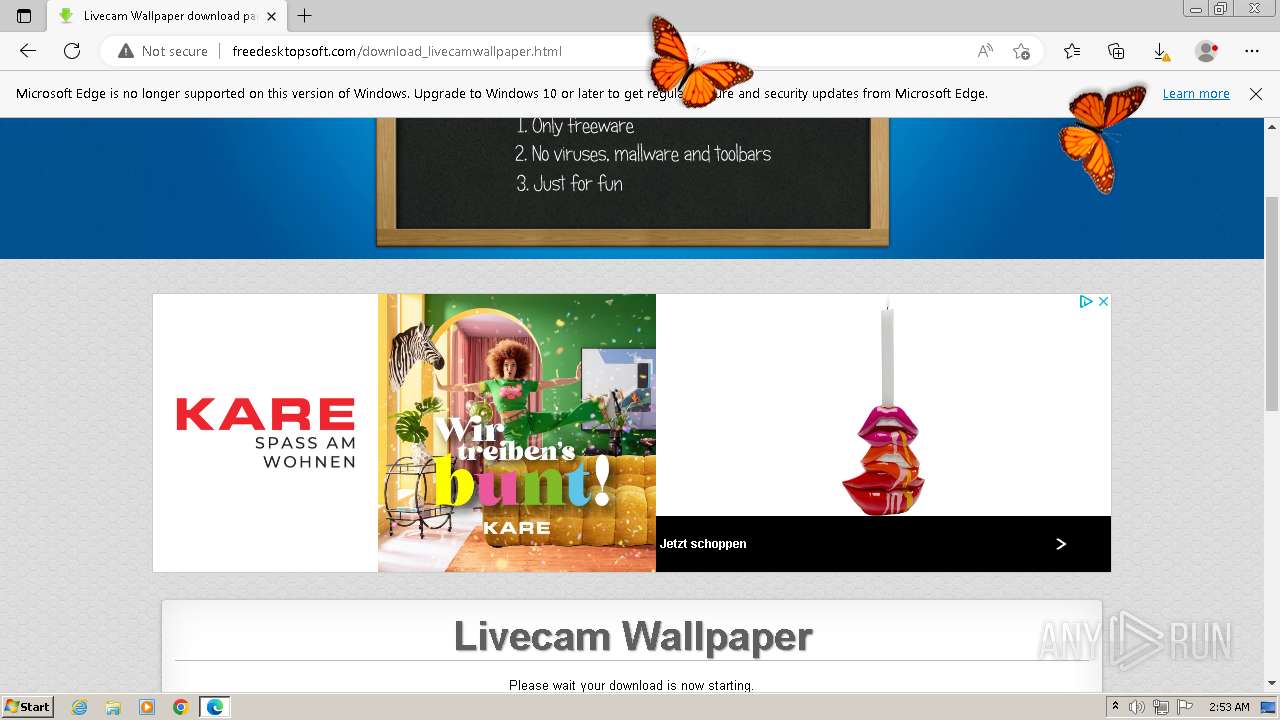Viewport: 1280px width, 720px height.
Task: Open Read aloud in the address bar
Action: 985,51
